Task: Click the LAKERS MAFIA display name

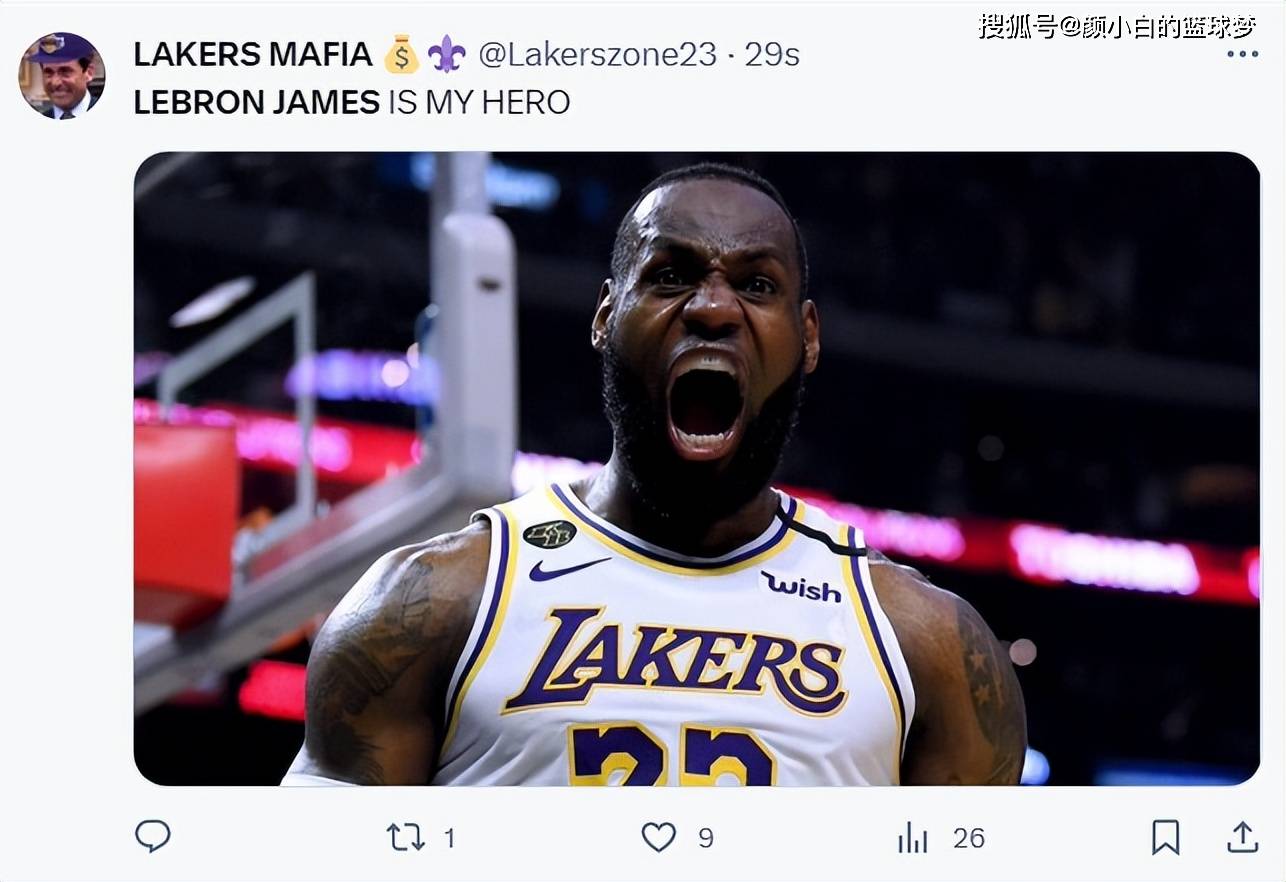Action: pos(253,55)
